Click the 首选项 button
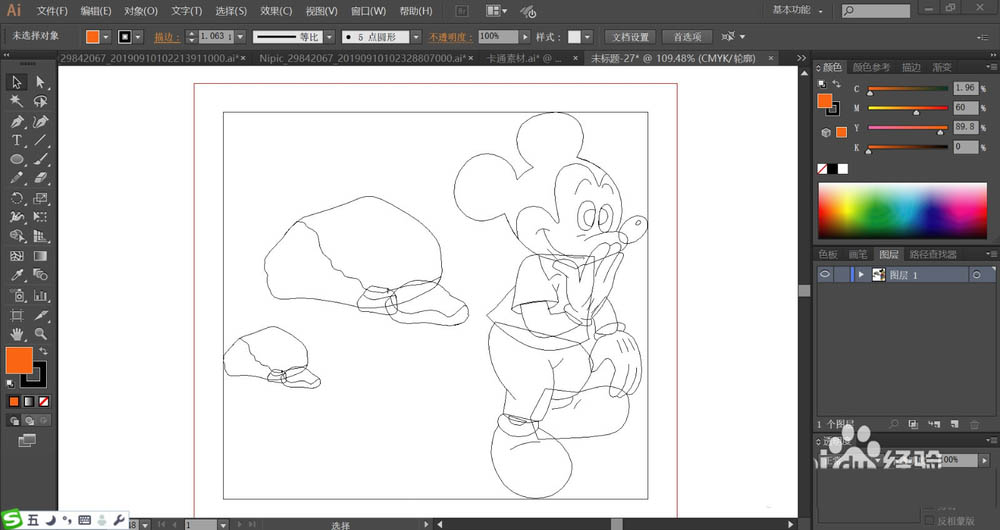Viewport: 1000px width, 530px height. pyautogui.click(x=688, y=37)
